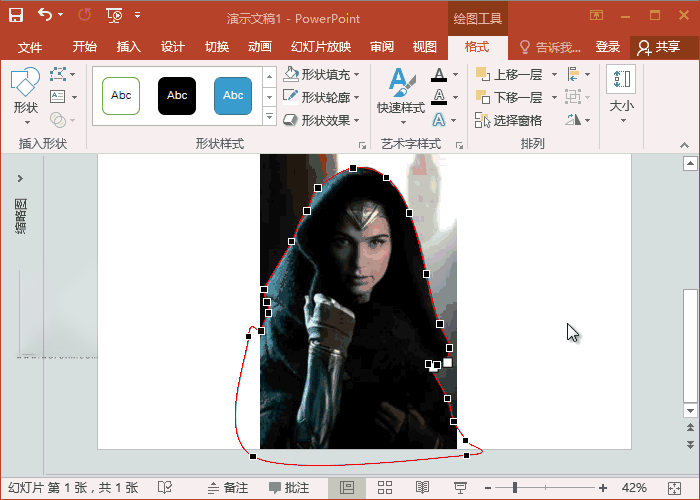
Task: Open the 审阅 tab
Action: coord(382,46)
